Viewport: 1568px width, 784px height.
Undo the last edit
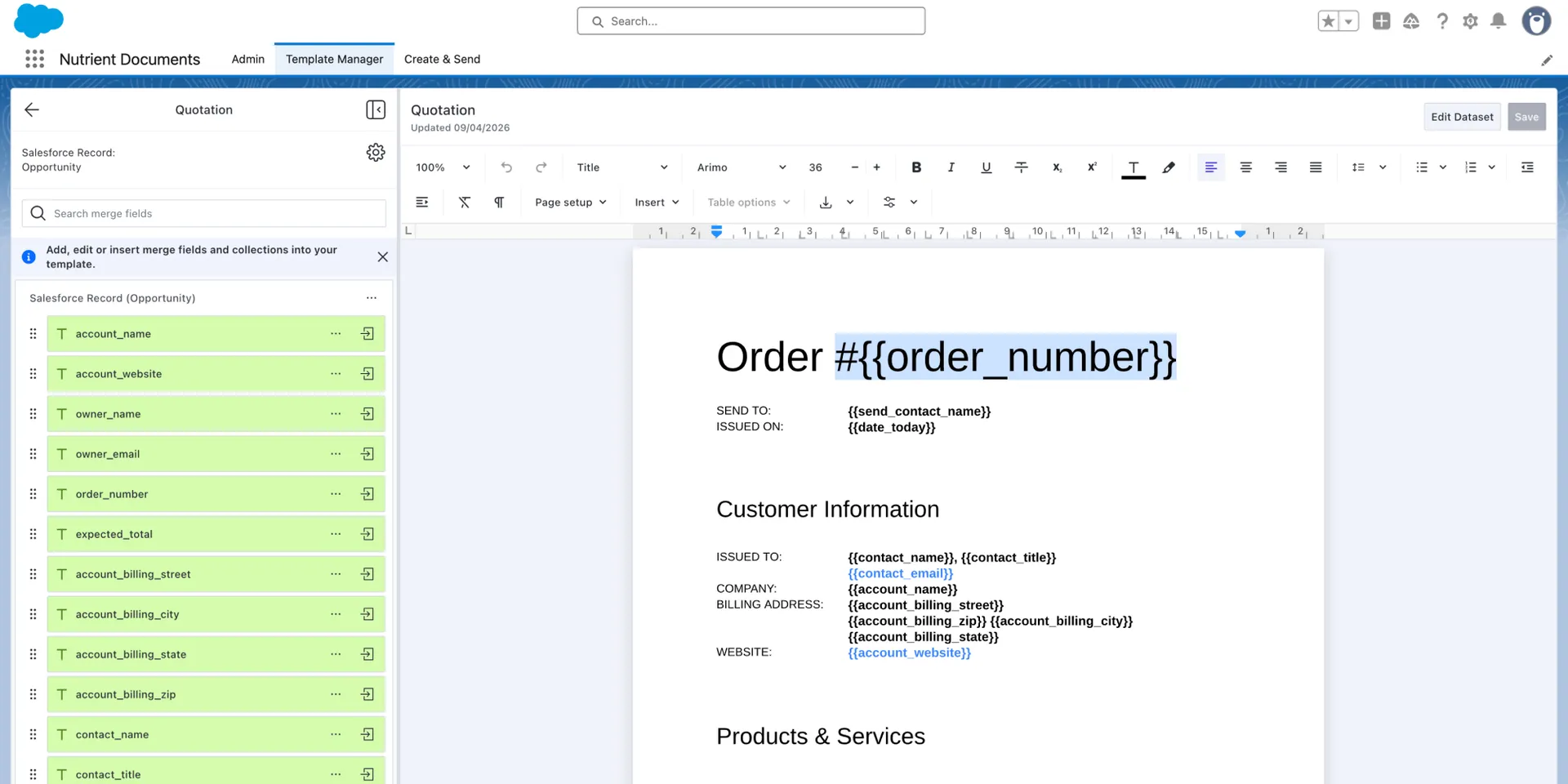click(506, 167)
